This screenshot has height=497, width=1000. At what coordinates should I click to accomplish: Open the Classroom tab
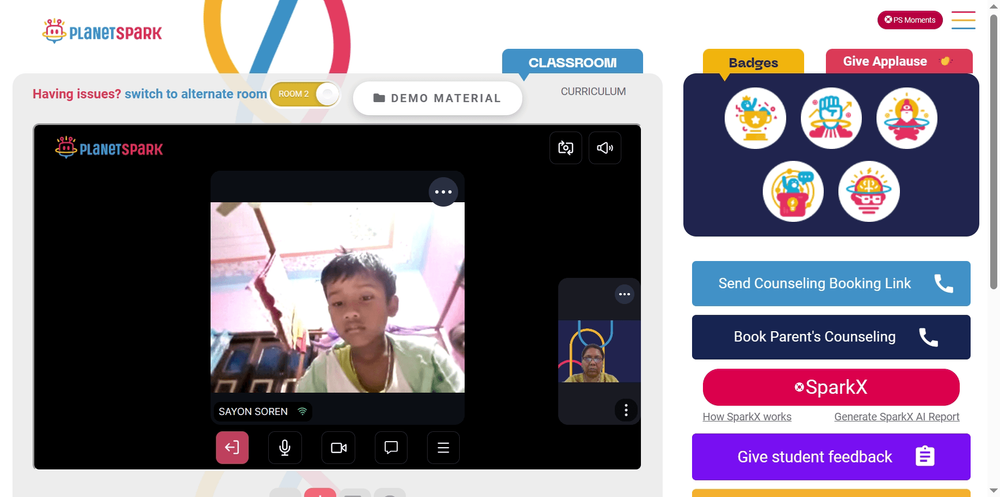point(572,63)
